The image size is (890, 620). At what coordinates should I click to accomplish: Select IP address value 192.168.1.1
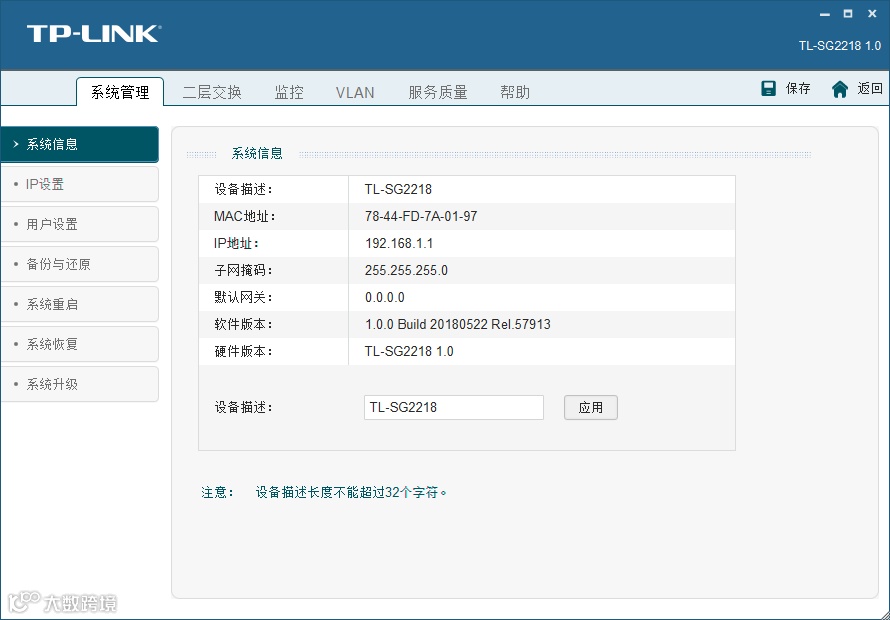(x=399, y=244)
